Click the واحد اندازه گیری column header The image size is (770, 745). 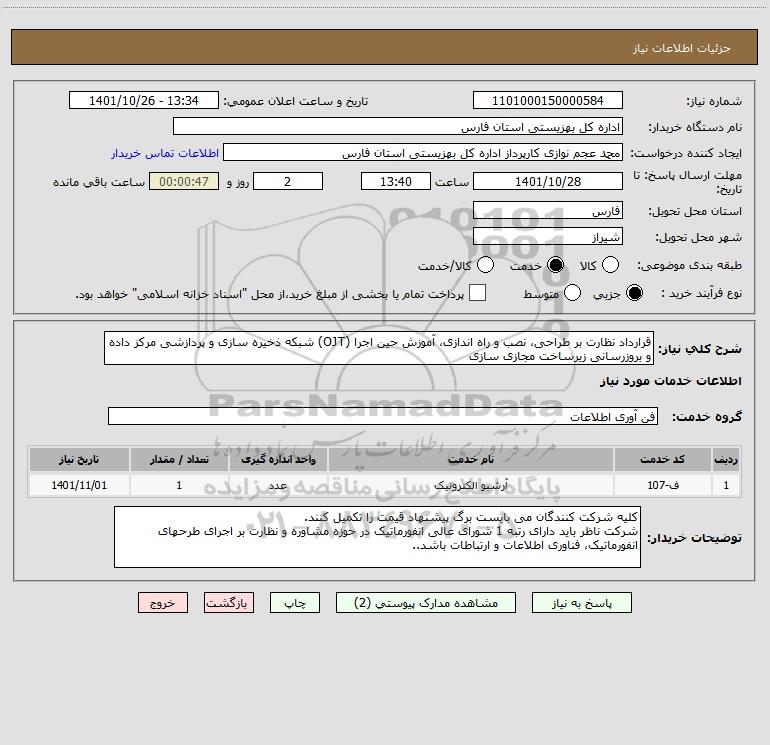click(x=278, y=459)
